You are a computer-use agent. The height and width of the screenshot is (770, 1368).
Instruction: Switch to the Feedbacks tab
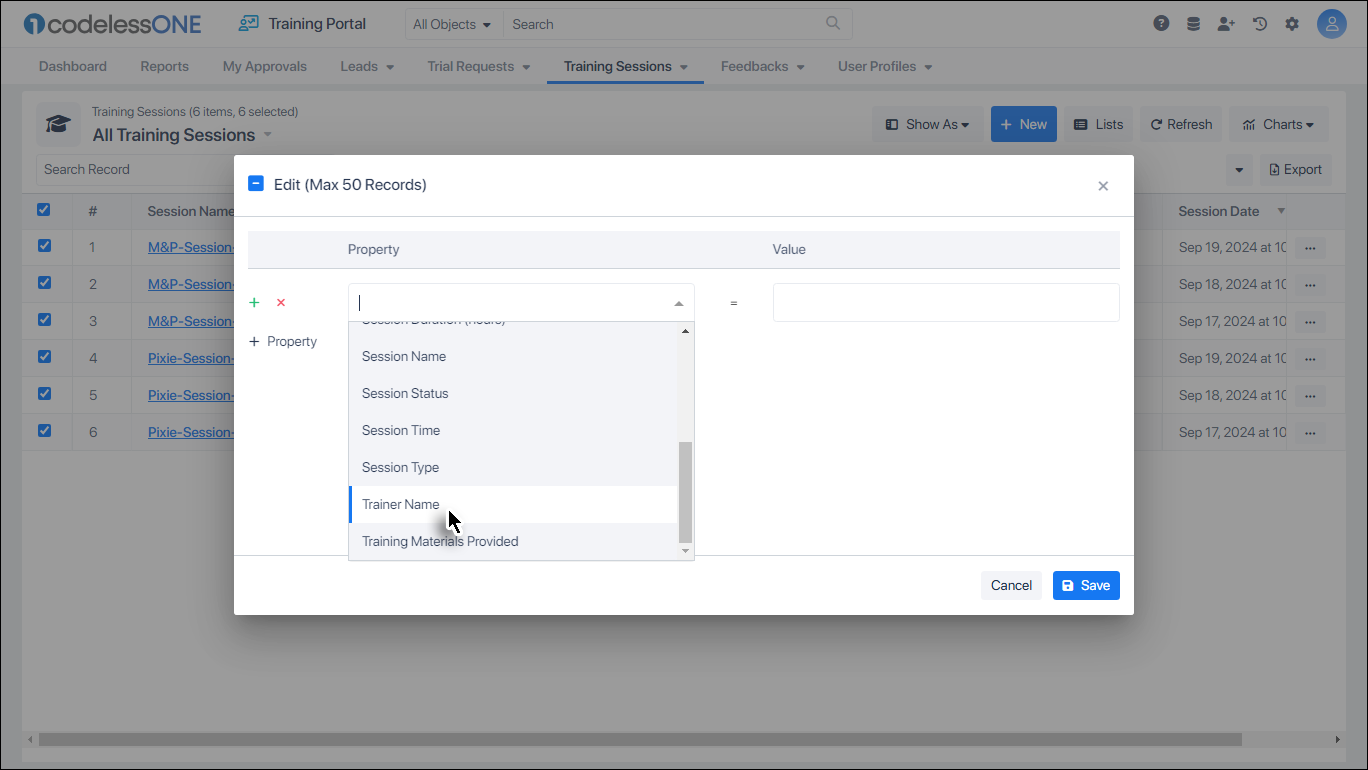point(762,66)
